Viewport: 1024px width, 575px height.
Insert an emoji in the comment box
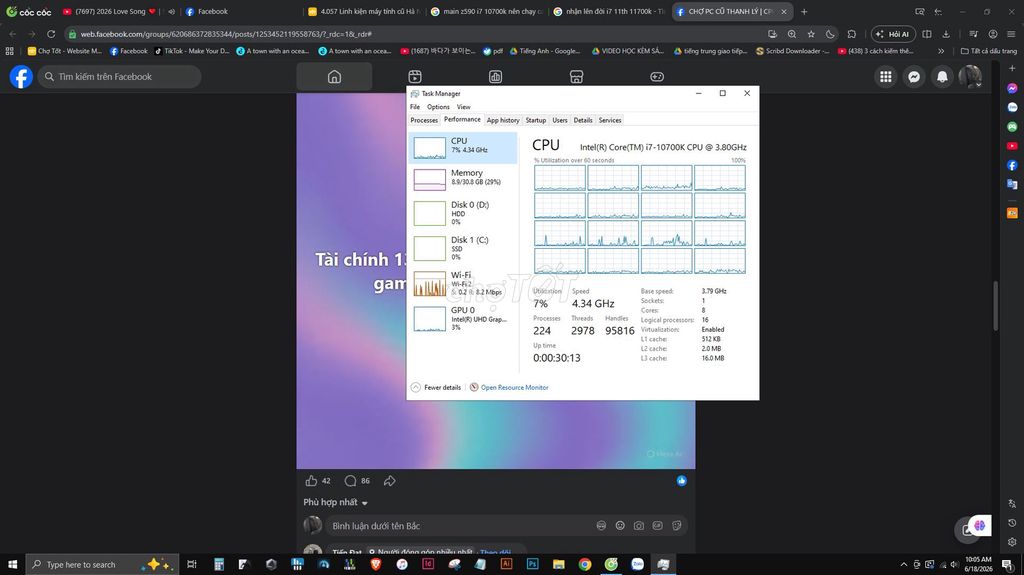(620, 525)
